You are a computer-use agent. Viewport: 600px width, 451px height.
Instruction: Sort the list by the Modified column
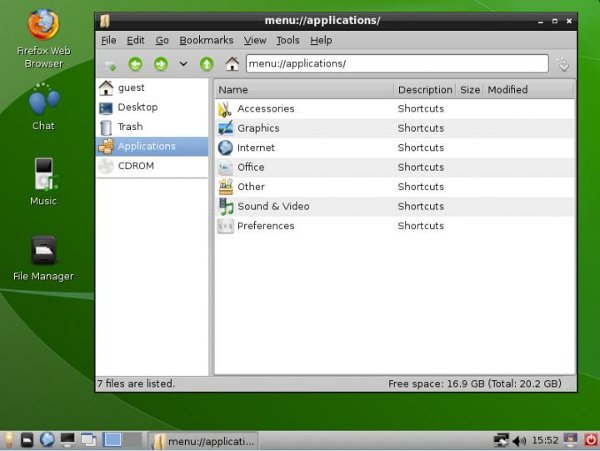(529, 90)
